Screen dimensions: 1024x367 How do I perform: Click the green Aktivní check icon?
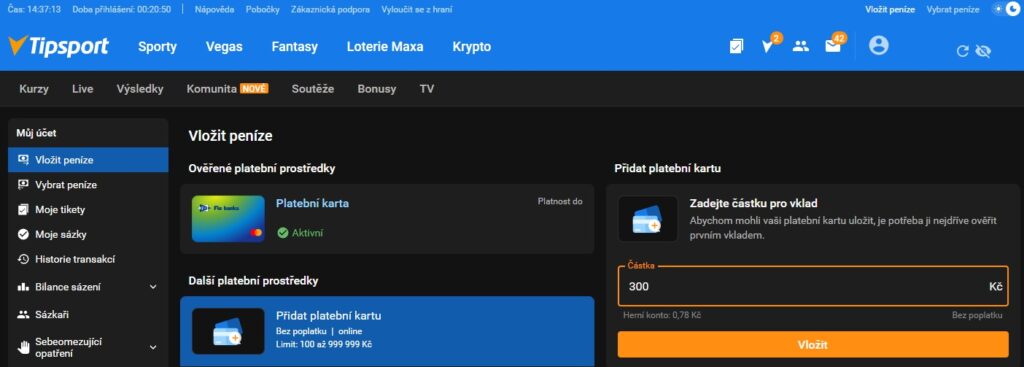[x=282, y=232]
